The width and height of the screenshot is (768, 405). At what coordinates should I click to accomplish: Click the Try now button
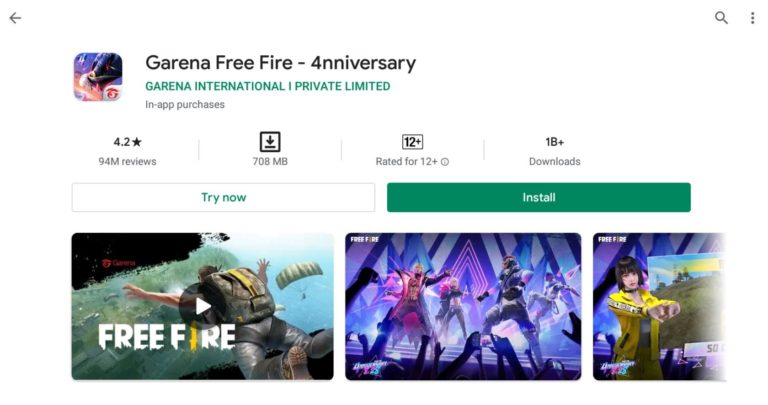(x=223, y=197)
